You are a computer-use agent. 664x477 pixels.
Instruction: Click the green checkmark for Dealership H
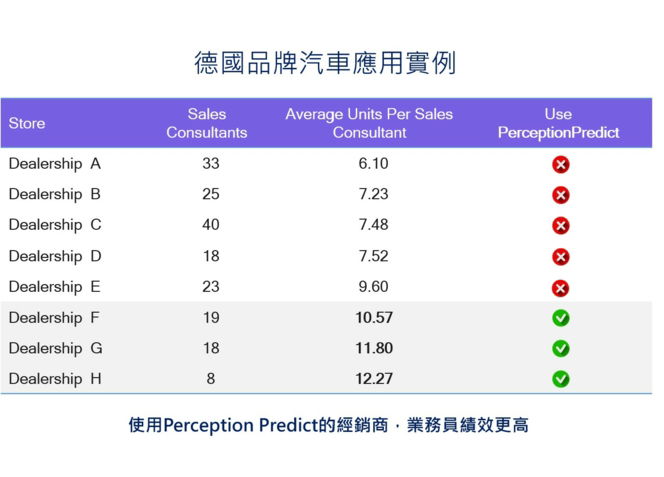tap(560, 379)
